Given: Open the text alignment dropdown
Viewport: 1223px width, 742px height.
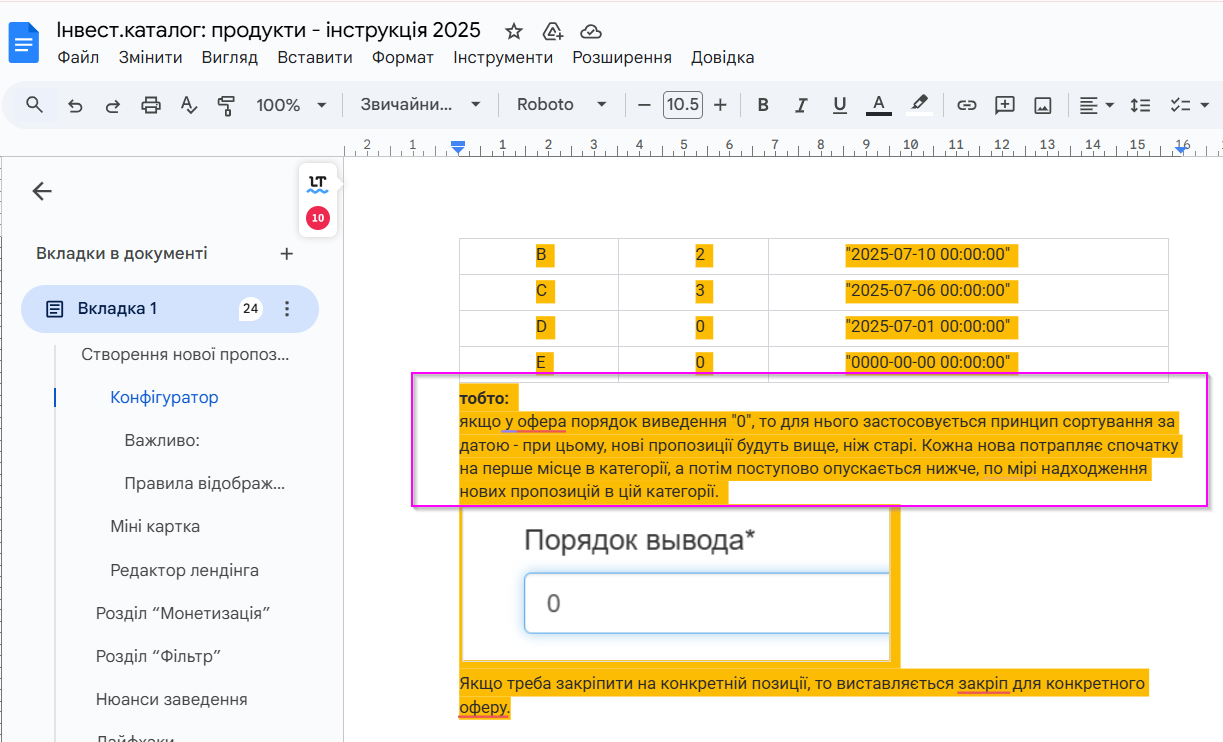Looking at the screenshot, I should click(x=1097, y=105).
